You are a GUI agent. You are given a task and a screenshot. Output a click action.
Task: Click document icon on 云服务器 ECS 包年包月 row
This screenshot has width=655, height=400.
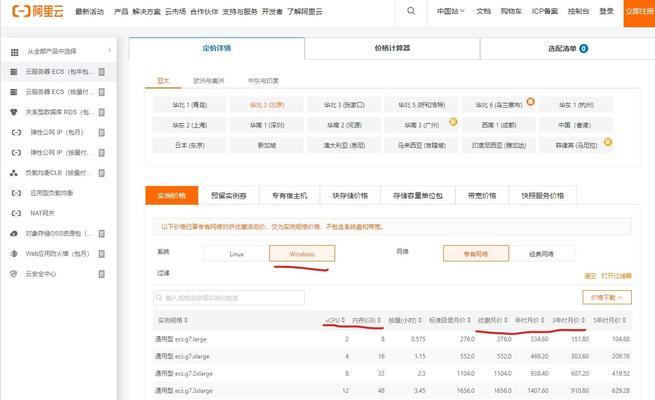pos(102,72)
